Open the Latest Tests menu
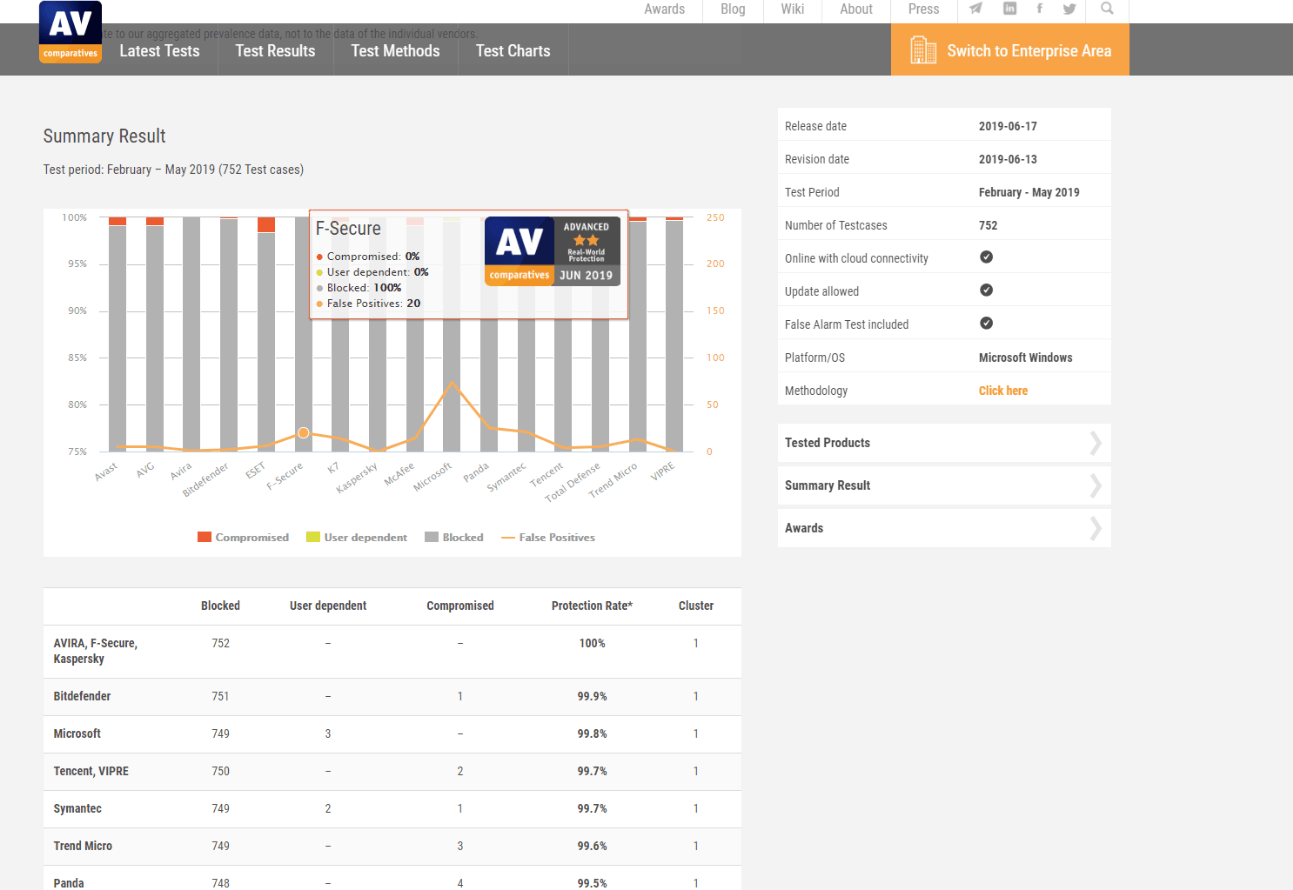1293x890 pixels. click(x=159, y=51)
